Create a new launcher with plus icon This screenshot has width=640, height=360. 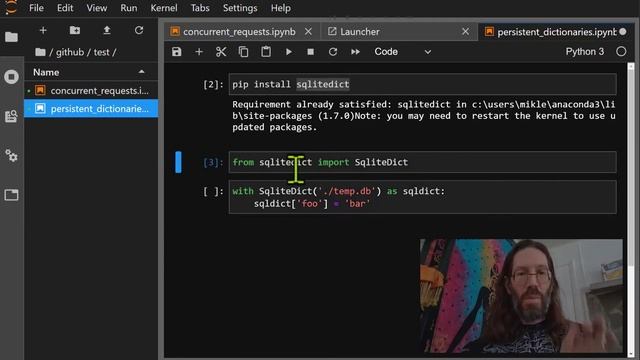click(x=43, y=30)
